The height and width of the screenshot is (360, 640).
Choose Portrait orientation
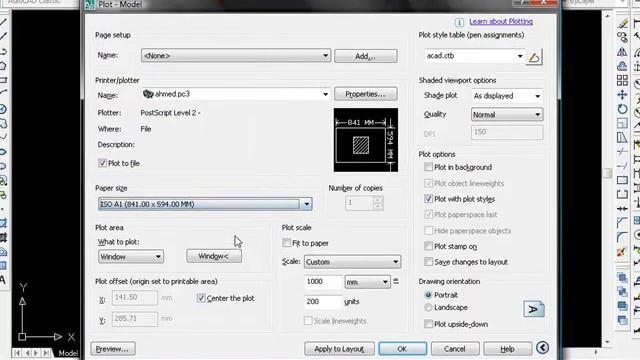tap(428, 295)
